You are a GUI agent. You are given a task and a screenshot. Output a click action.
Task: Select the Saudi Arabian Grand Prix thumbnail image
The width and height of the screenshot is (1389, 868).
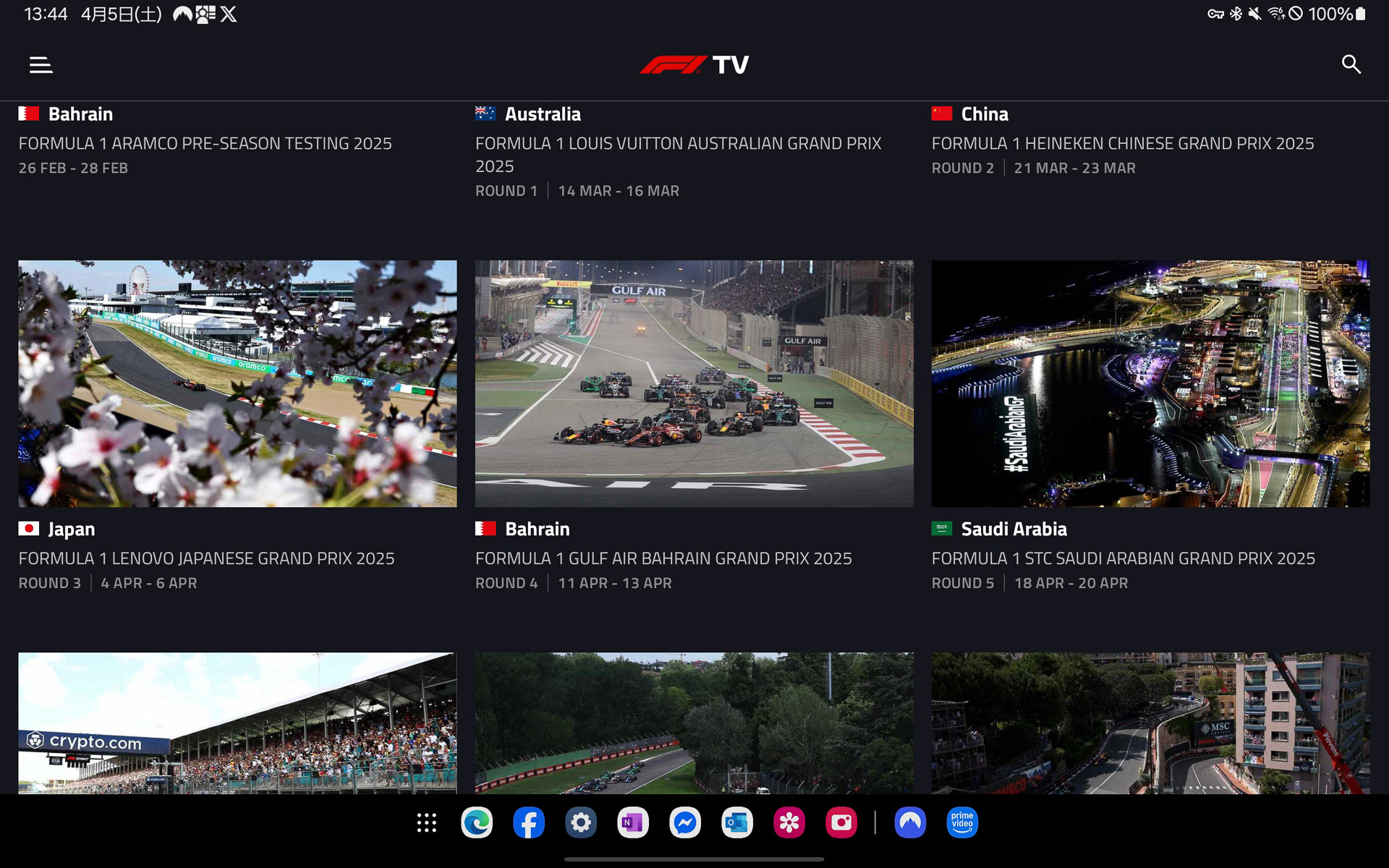[1149, 383]
